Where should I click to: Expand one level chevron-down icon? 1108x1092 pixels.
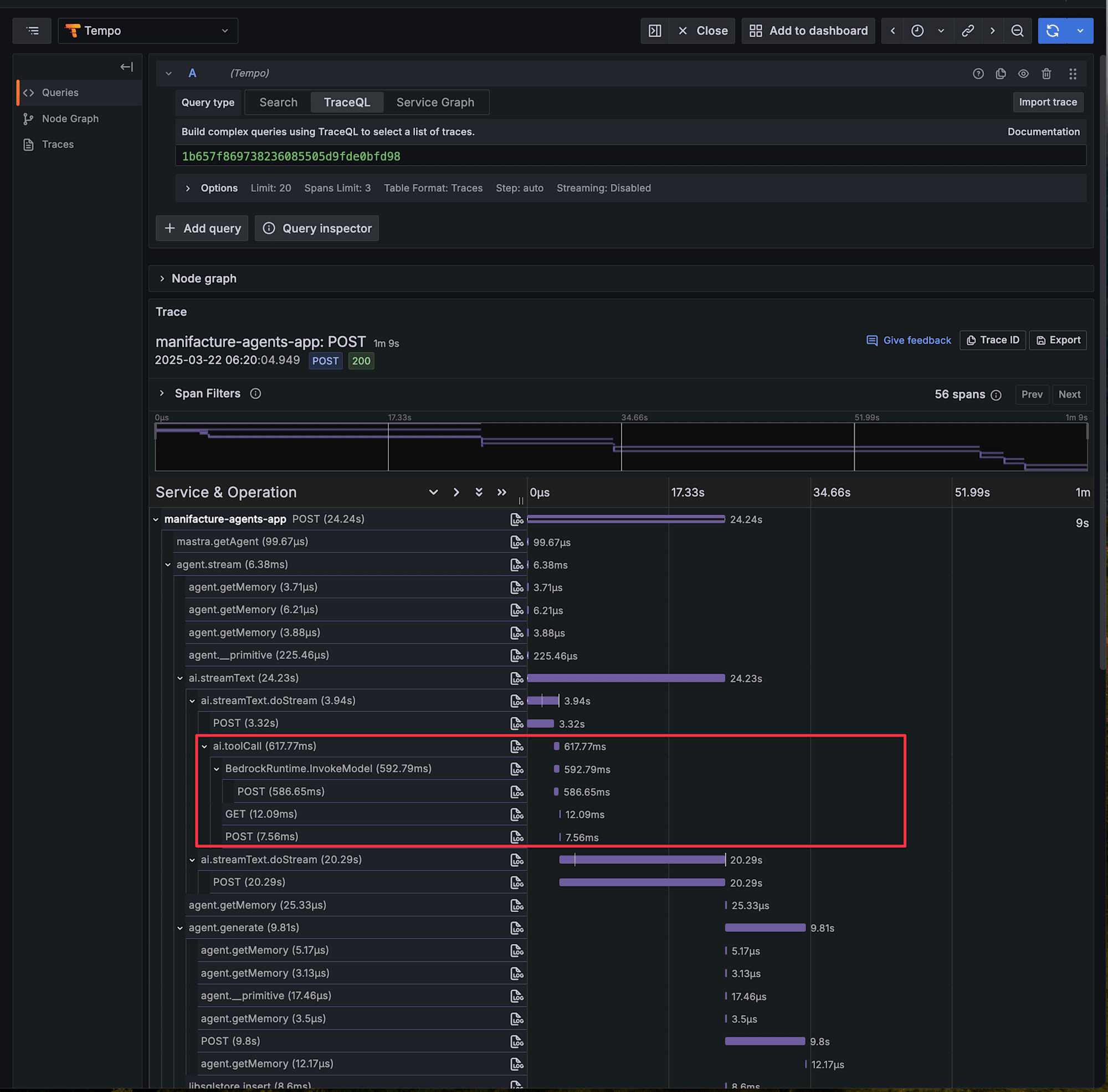pos(434,493)
